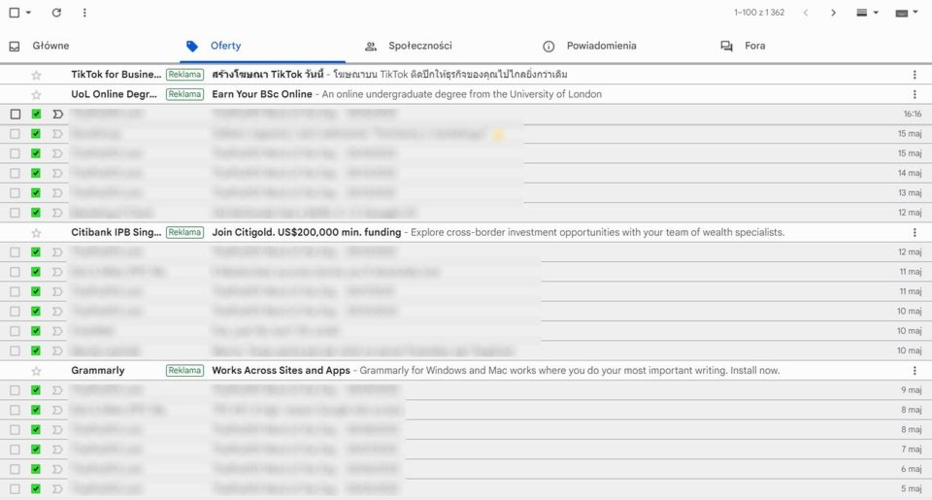Click the Reklama badge on the Citibank ad
Image resolution: width=932 pixels, height=500 pixels.
(x=185, y=233)
